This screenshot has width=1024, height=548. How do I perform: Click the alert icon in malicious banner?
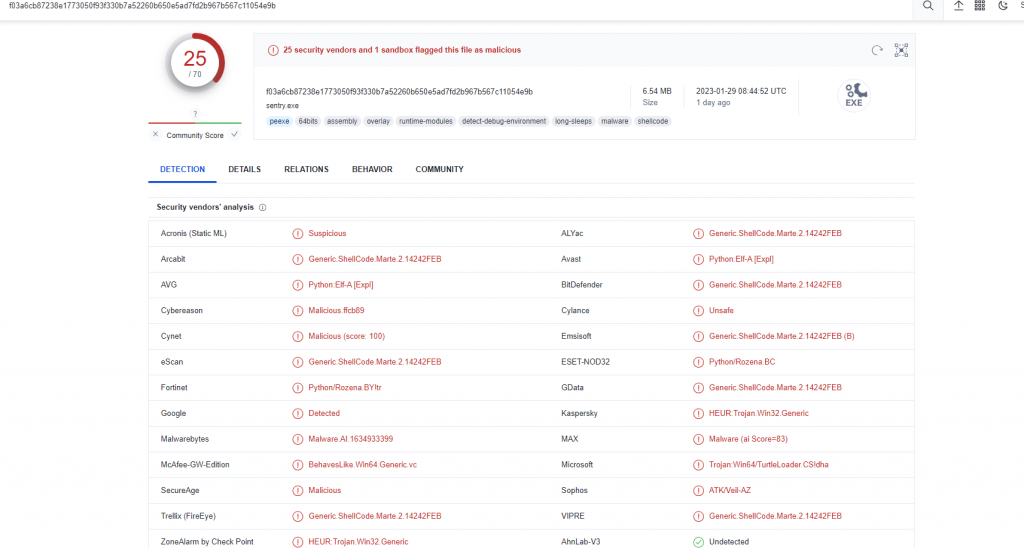coord(273,50)
